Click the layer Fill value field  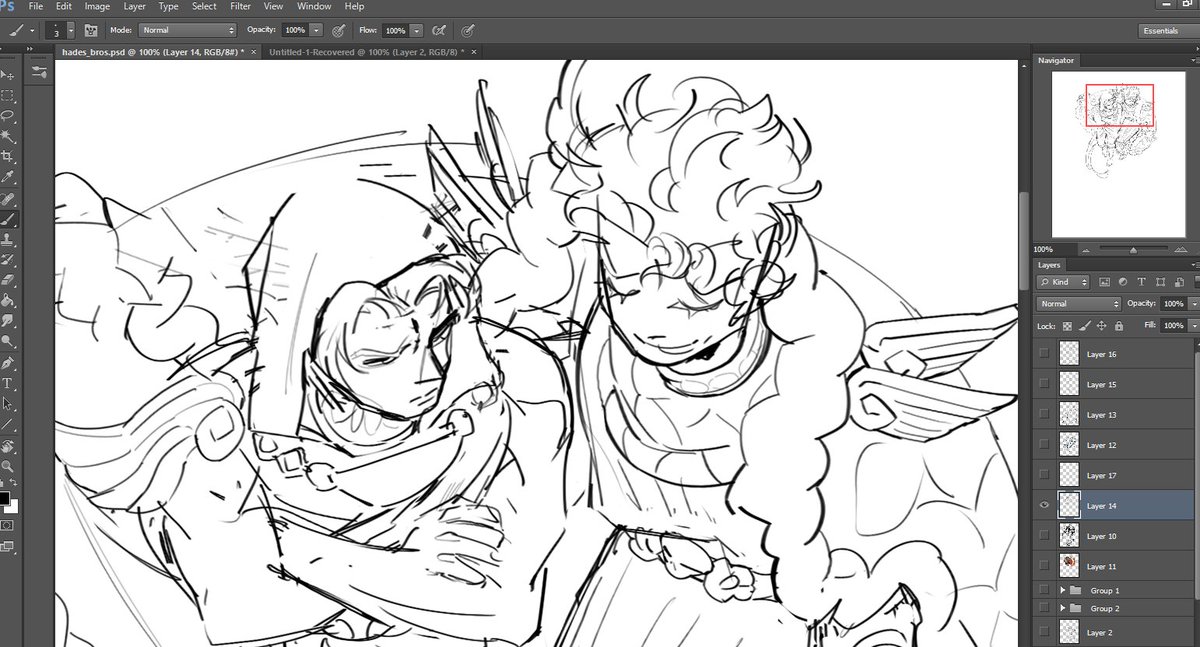point(1173,325)
